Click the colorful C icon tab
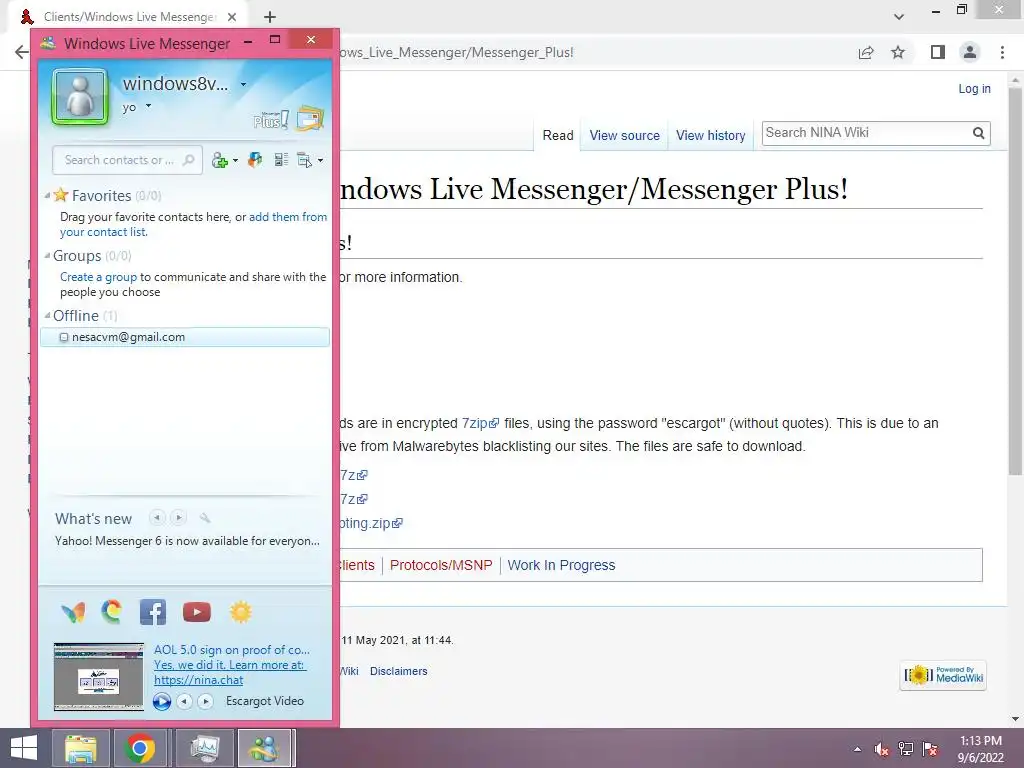 [112, 611]
